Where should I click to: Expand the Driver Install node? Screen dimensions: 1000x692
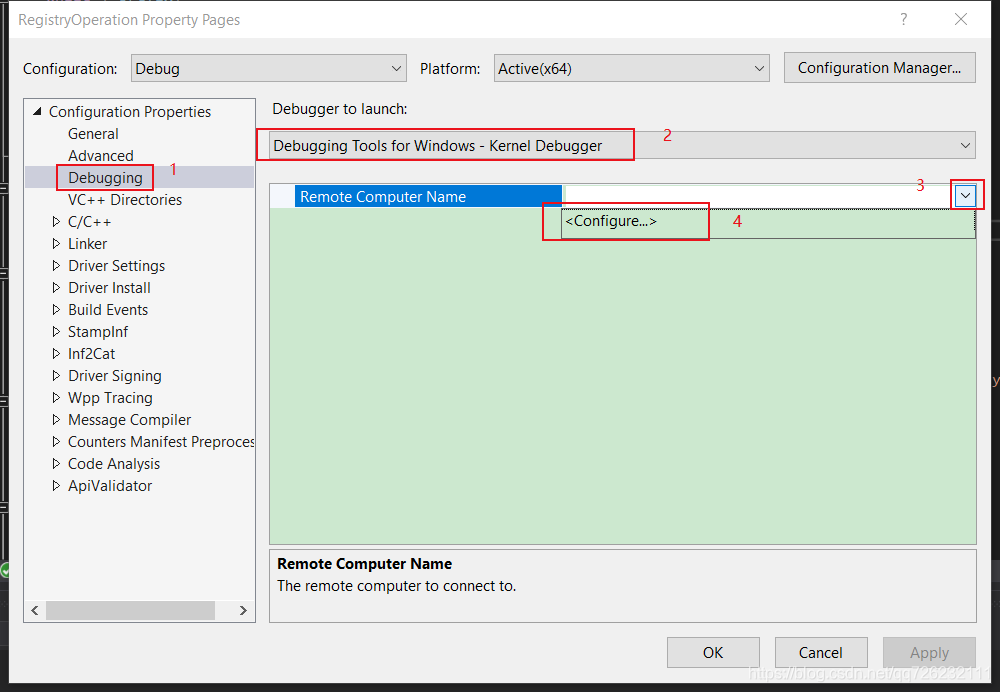[56, 288]
